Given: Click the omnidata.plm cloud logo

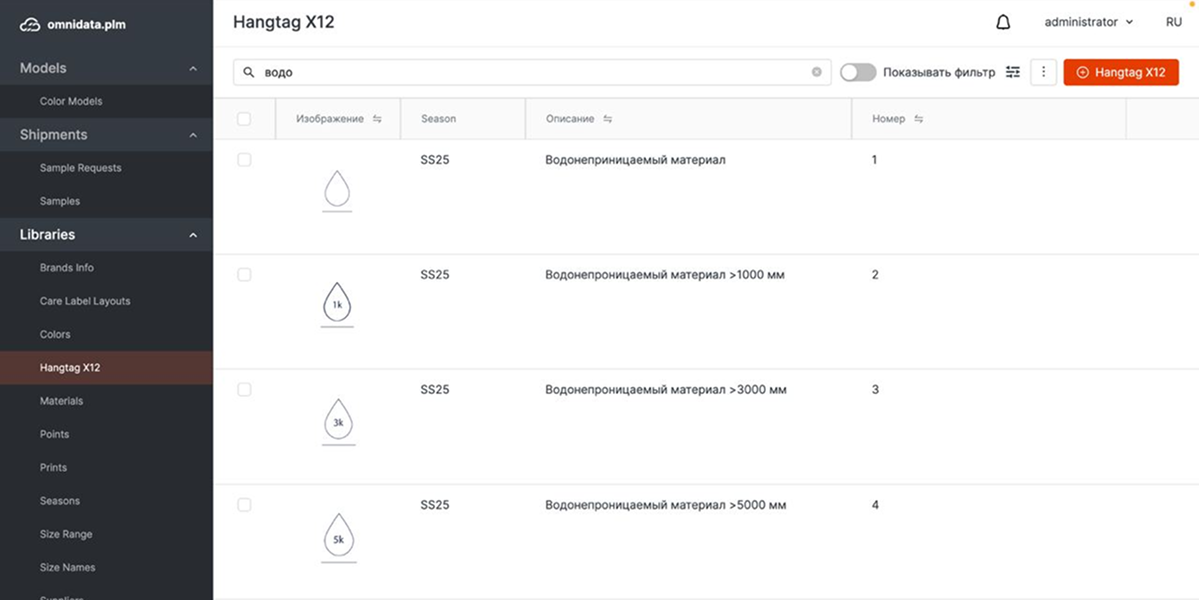Looking at the screenshot, I should click(x=30, y=24).
